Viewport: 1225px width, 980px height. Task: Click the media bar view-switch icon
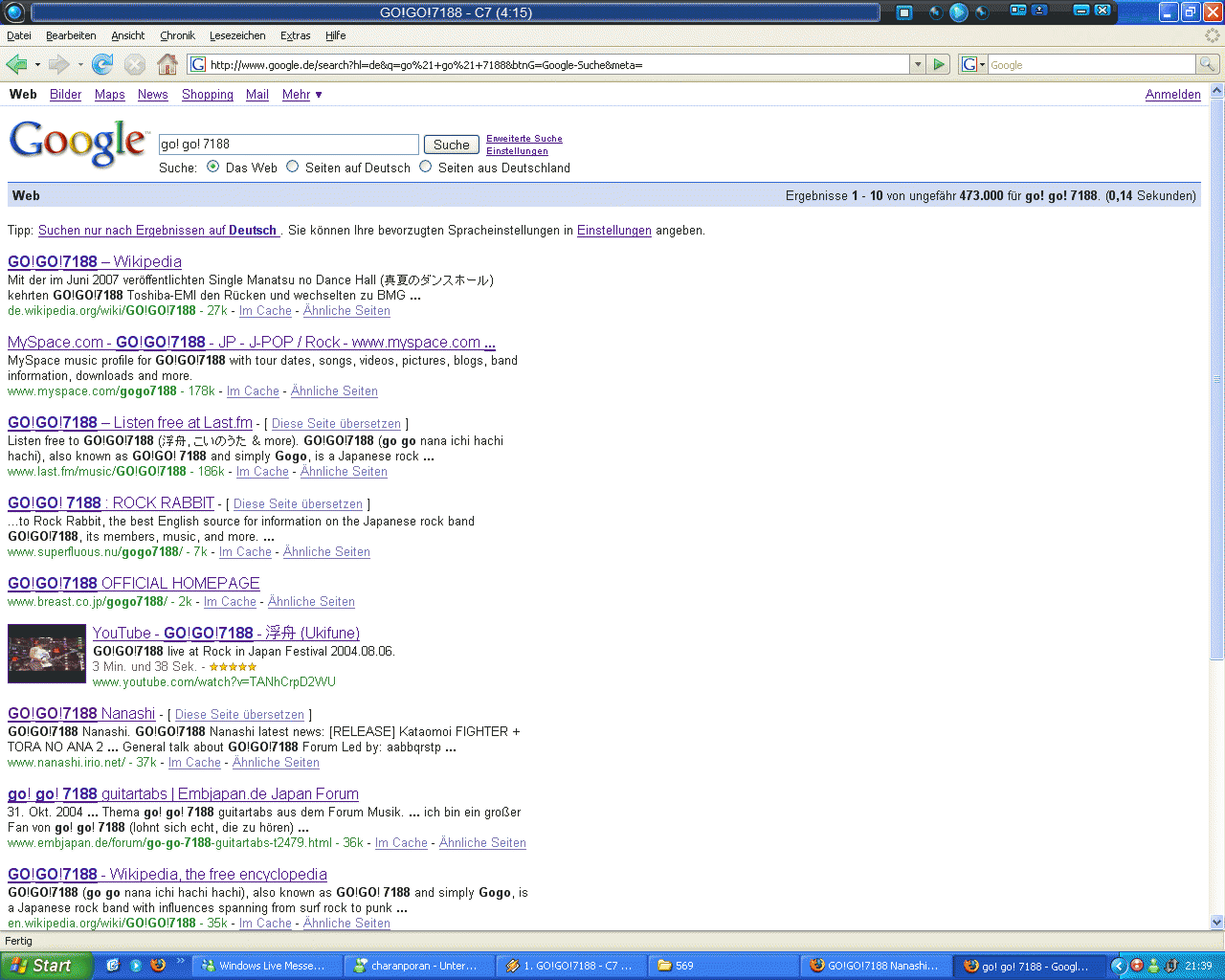1018,11
